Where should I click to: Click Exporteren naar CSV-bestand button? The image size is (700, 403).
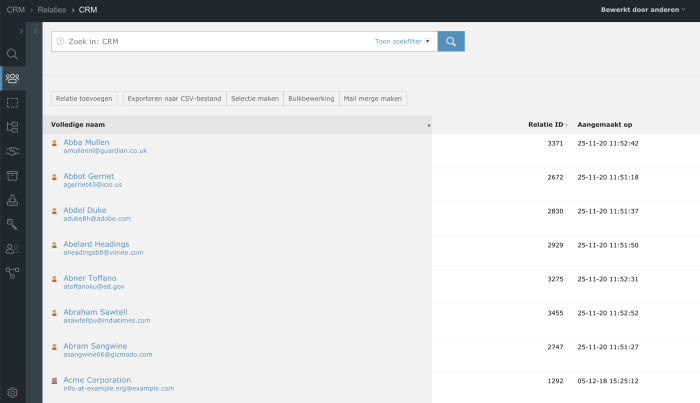coord(172,98)
